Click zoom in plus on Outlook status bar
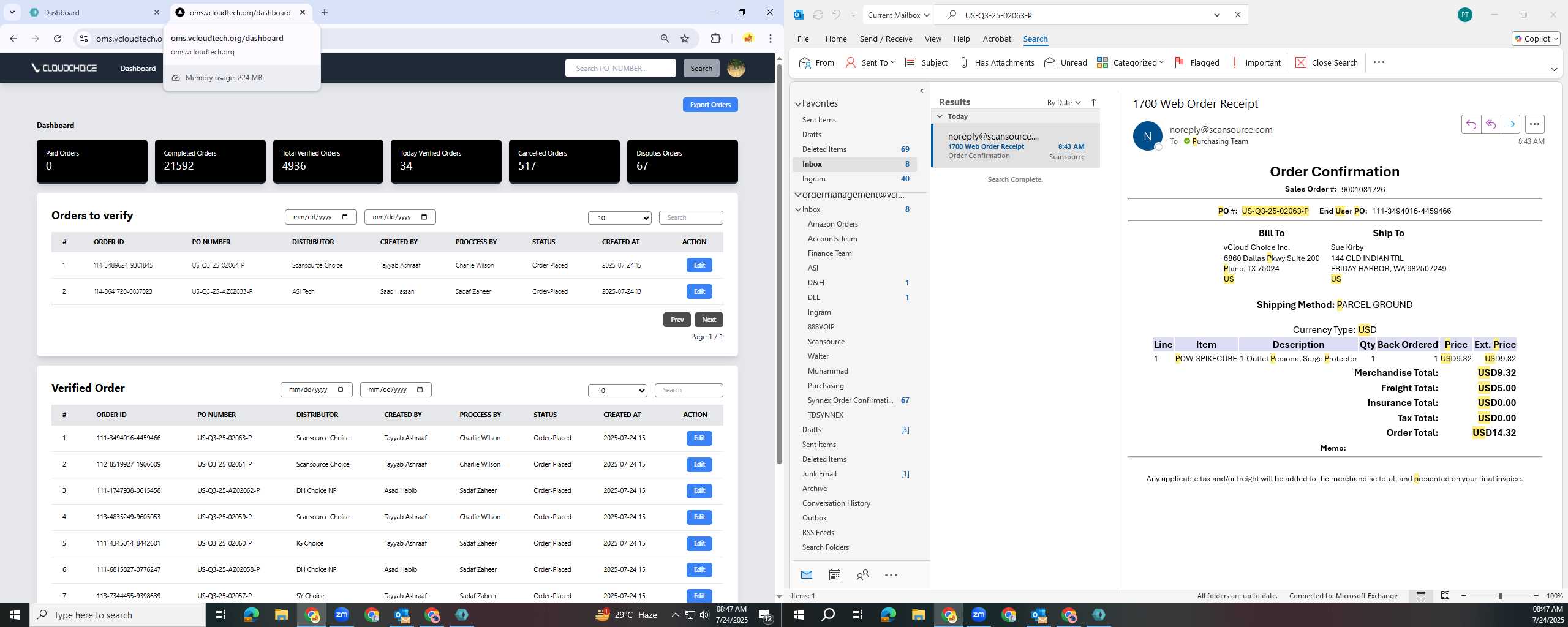Image resolution: width=1568 pixels, height=627 pixels. (1536, 596)
